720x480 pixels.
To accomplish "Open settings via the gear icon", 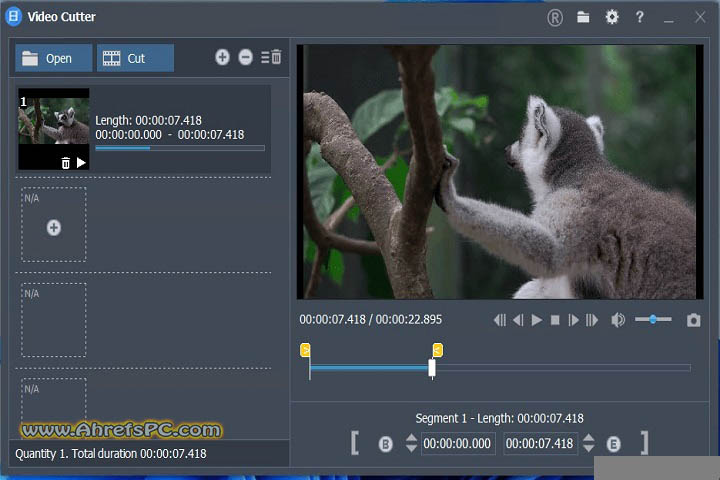I will pyautogui.click(x=612, y=17).
